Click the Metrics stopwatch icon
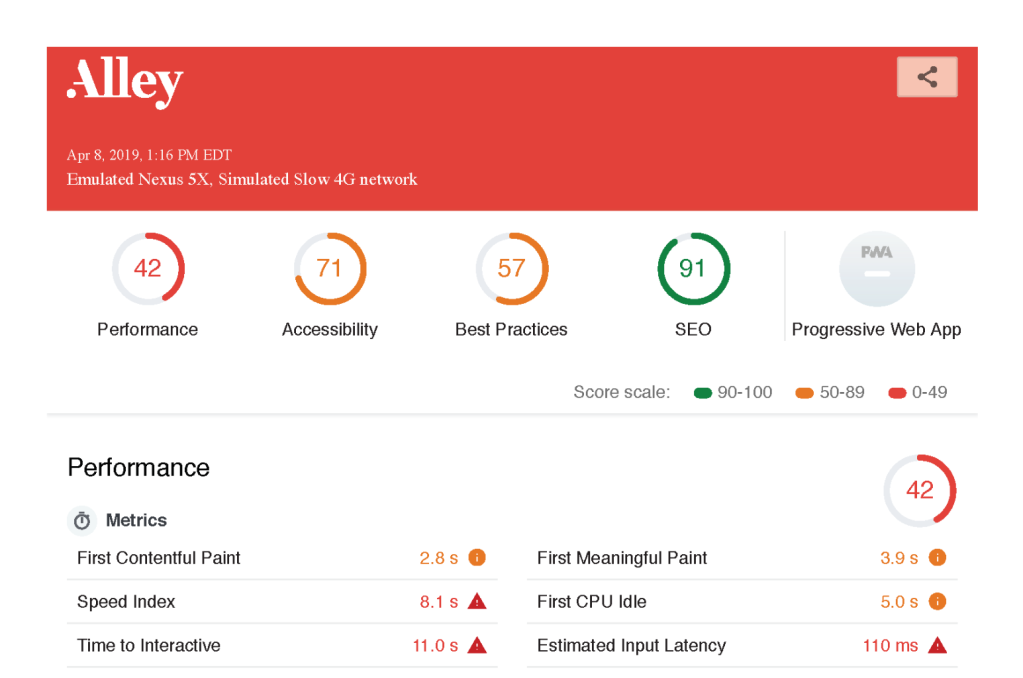This screenshot has width=1023, height=678. (82, 521)
